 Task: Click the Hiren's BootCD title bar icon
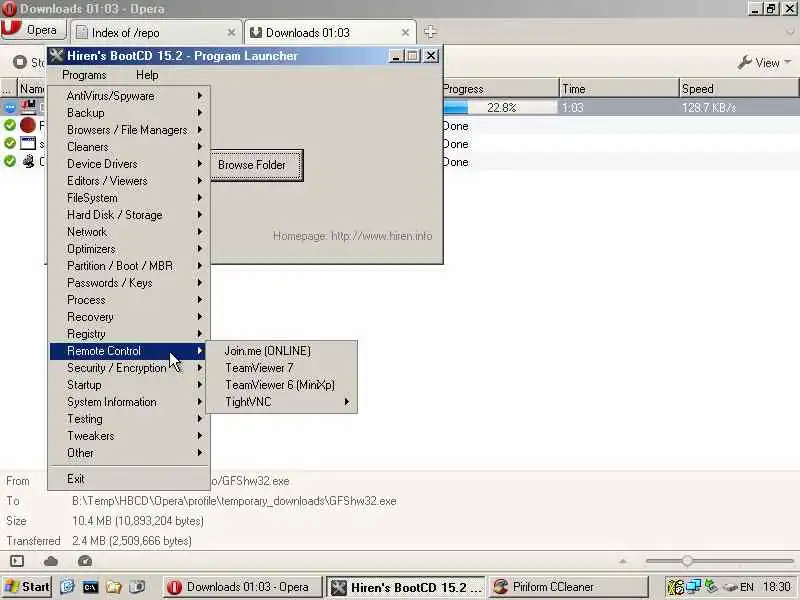(x=56, y=55)
